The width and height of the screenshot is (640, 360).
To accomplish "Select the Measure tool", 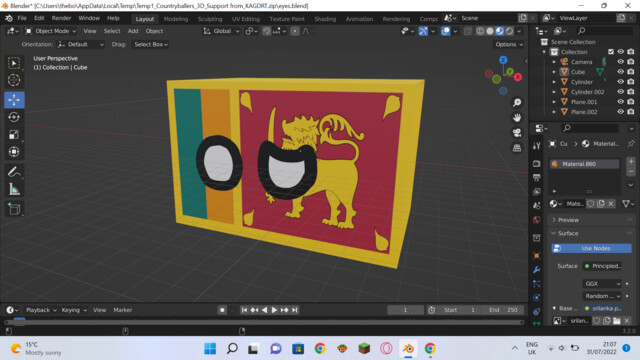I will pyautogui.click(x=14, y=189).
